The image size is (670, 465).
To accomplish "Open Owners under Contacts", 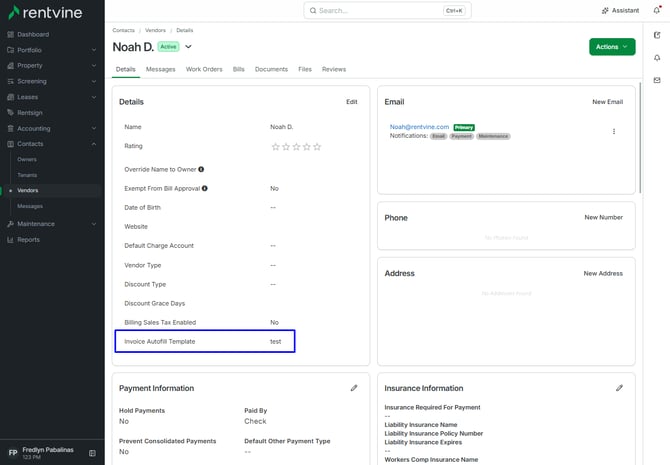I will (x=27, y=159).
